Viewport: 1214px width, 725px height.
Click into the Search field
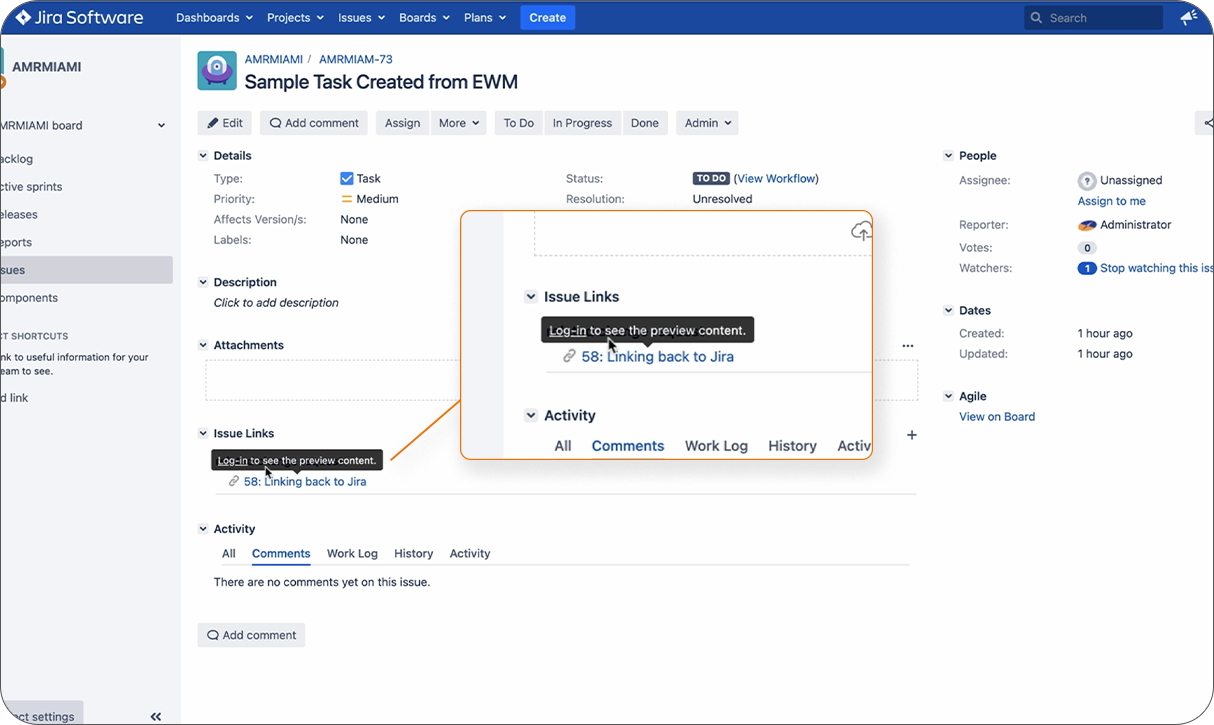1094,18
